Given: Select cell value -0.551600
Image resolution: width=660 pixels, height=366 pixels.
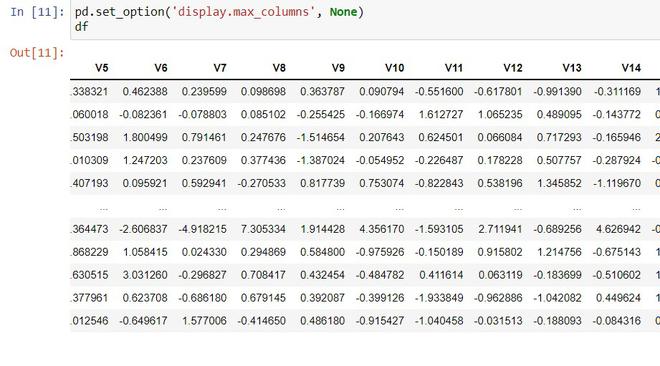Looking at the screenshot, I should (x=439, y=91).
